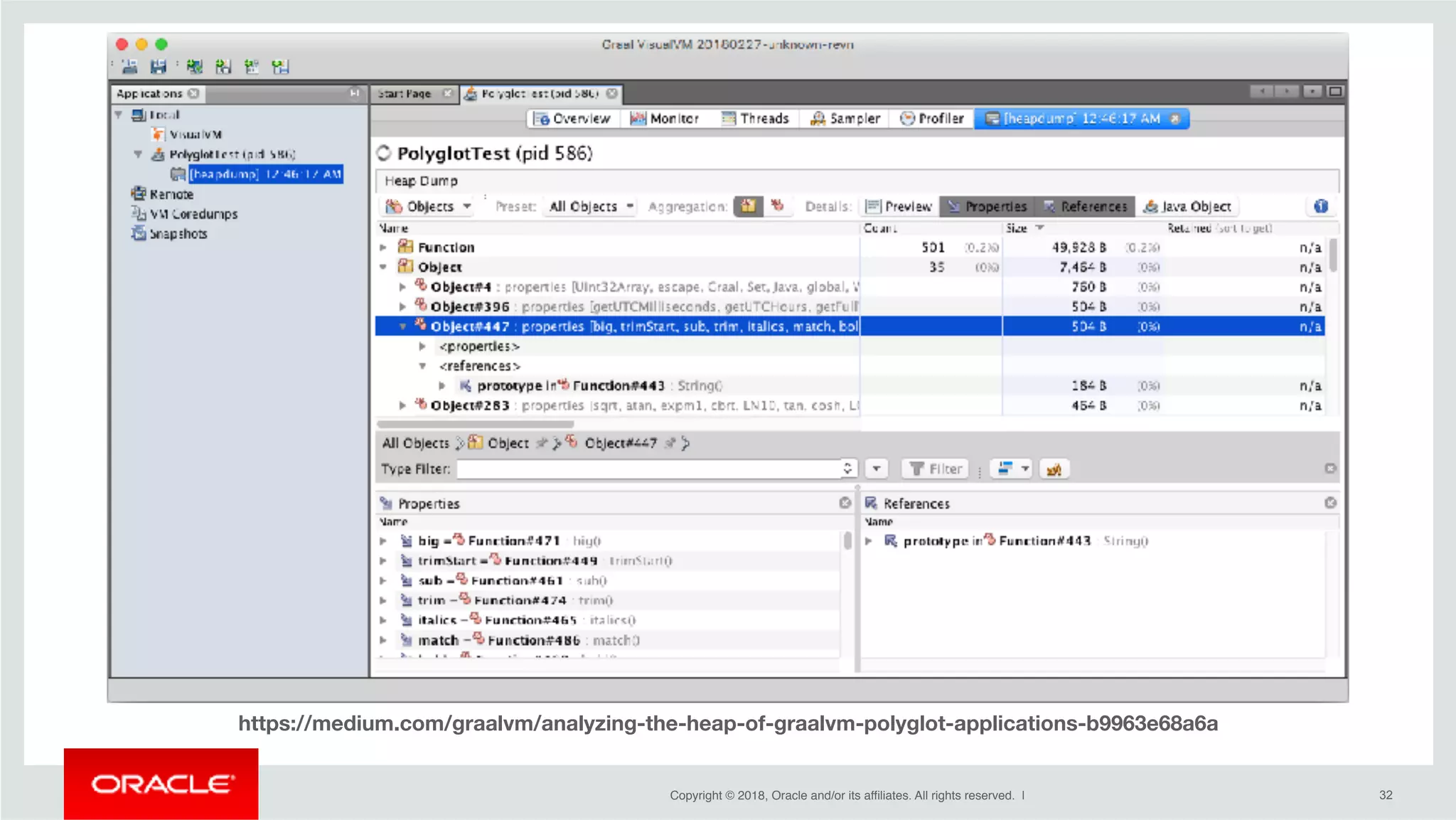The width and height of the screenshot is (1456, 820).
Task: Expand the Object#396 row
Action: (x=402, y=307)
